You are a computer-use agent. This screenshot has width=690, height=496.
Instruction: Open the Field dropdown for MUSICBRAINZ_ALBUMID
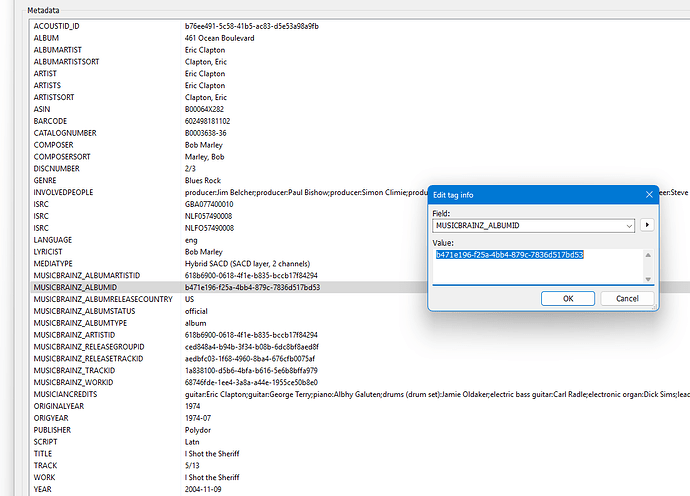coord(628,226)
